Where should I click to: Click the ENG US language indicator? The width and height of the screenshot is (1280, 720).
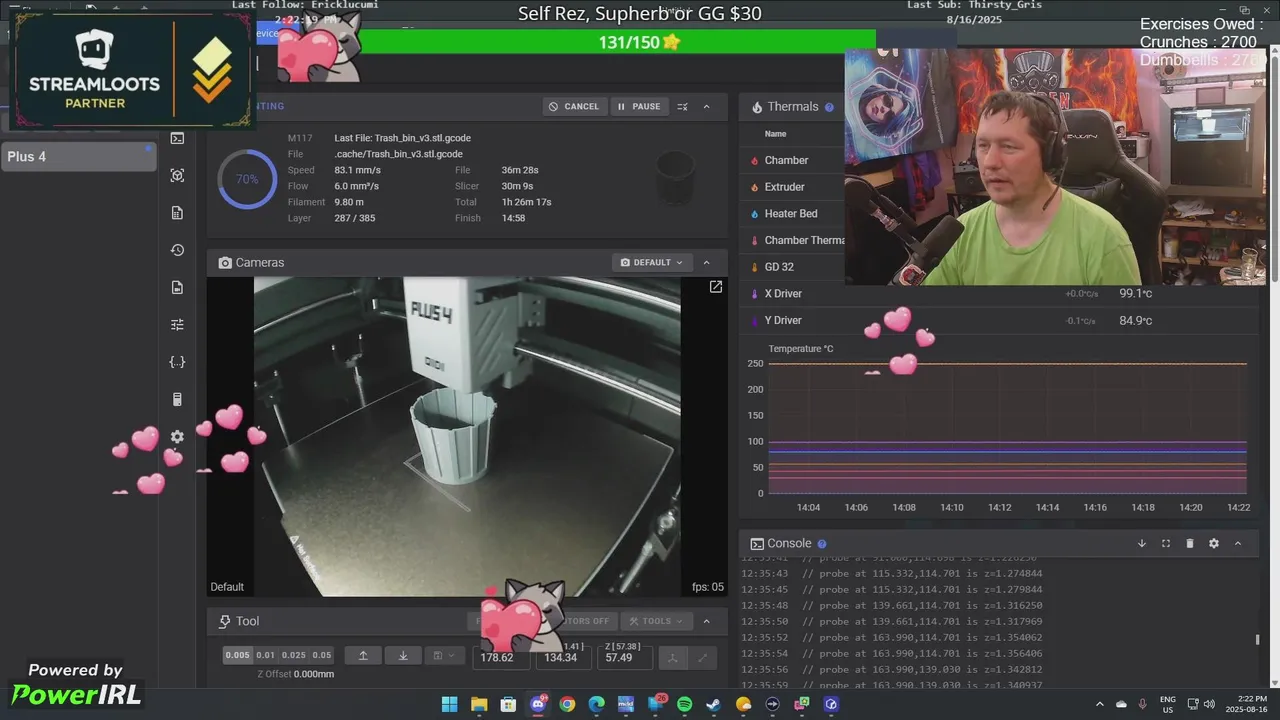pyautogui.click(x=1168, y=704)
